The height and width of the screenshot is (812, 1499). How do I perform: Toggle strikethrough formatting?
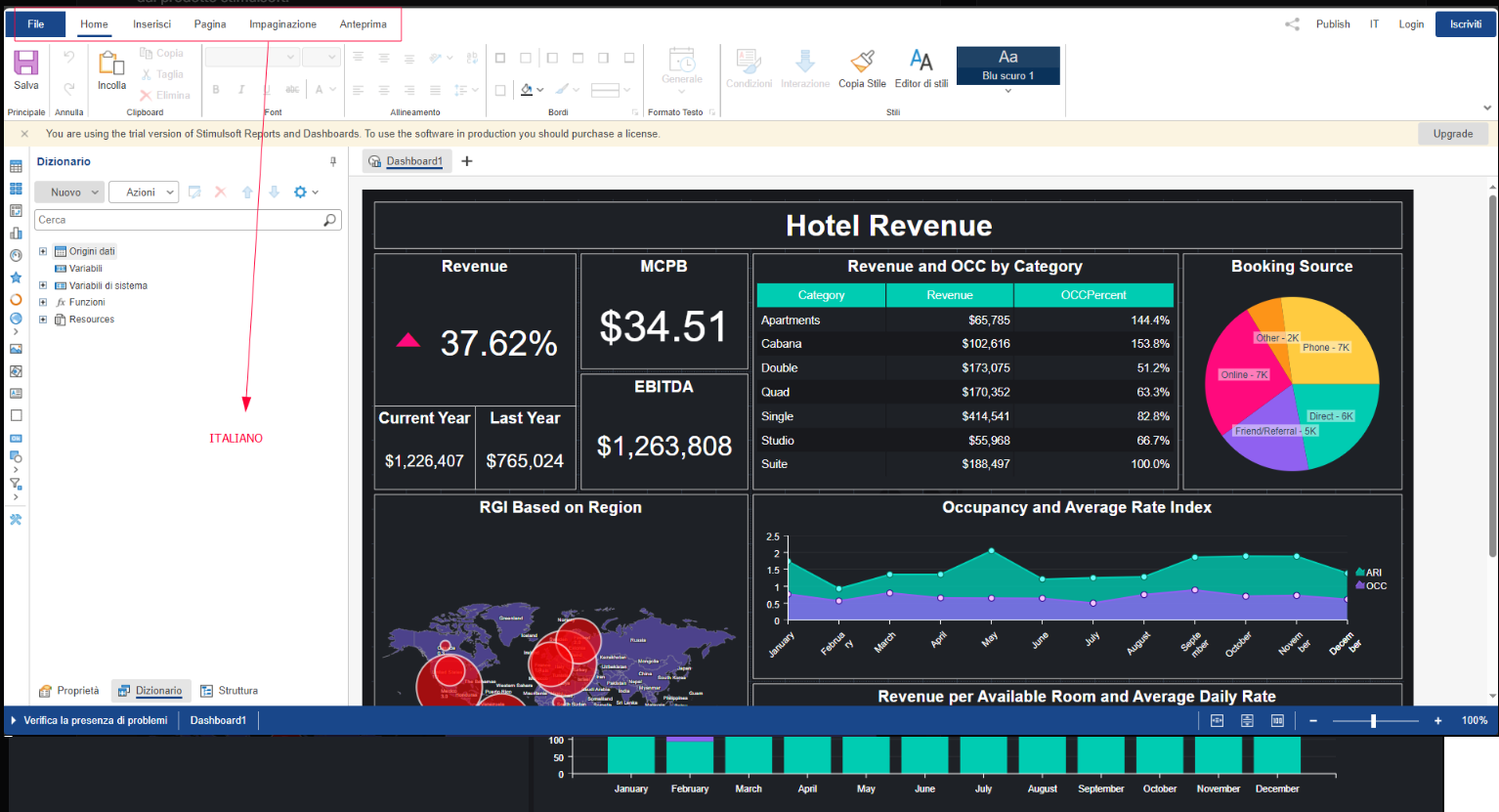coord(292,89)
